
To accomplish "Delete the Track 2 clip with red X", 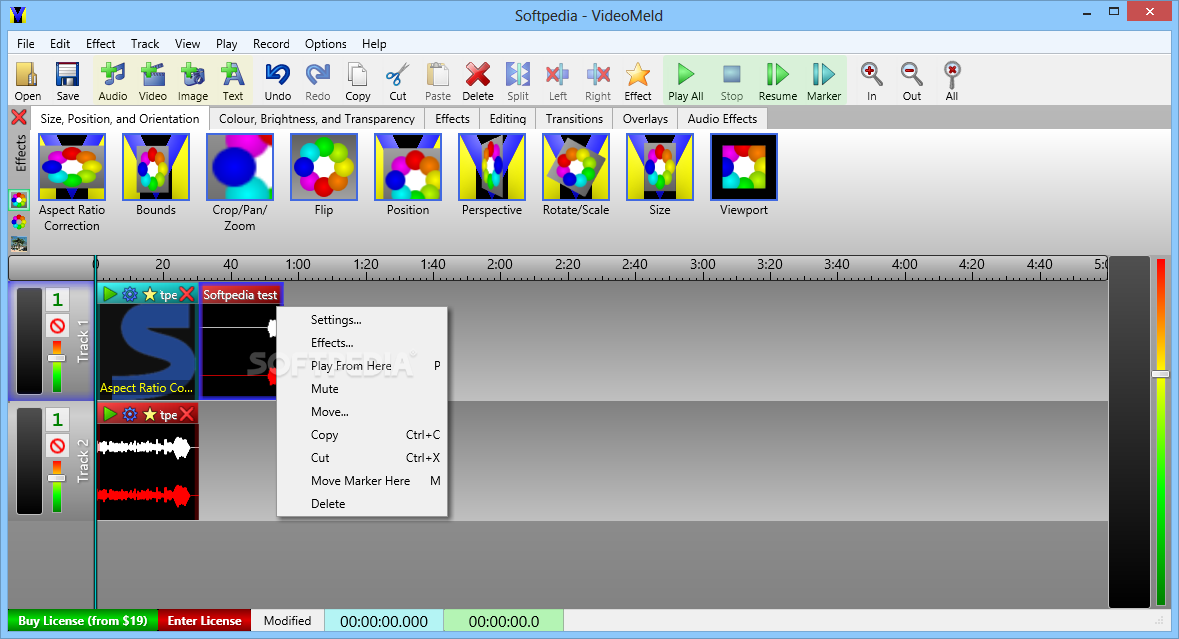I will (187, 414).
